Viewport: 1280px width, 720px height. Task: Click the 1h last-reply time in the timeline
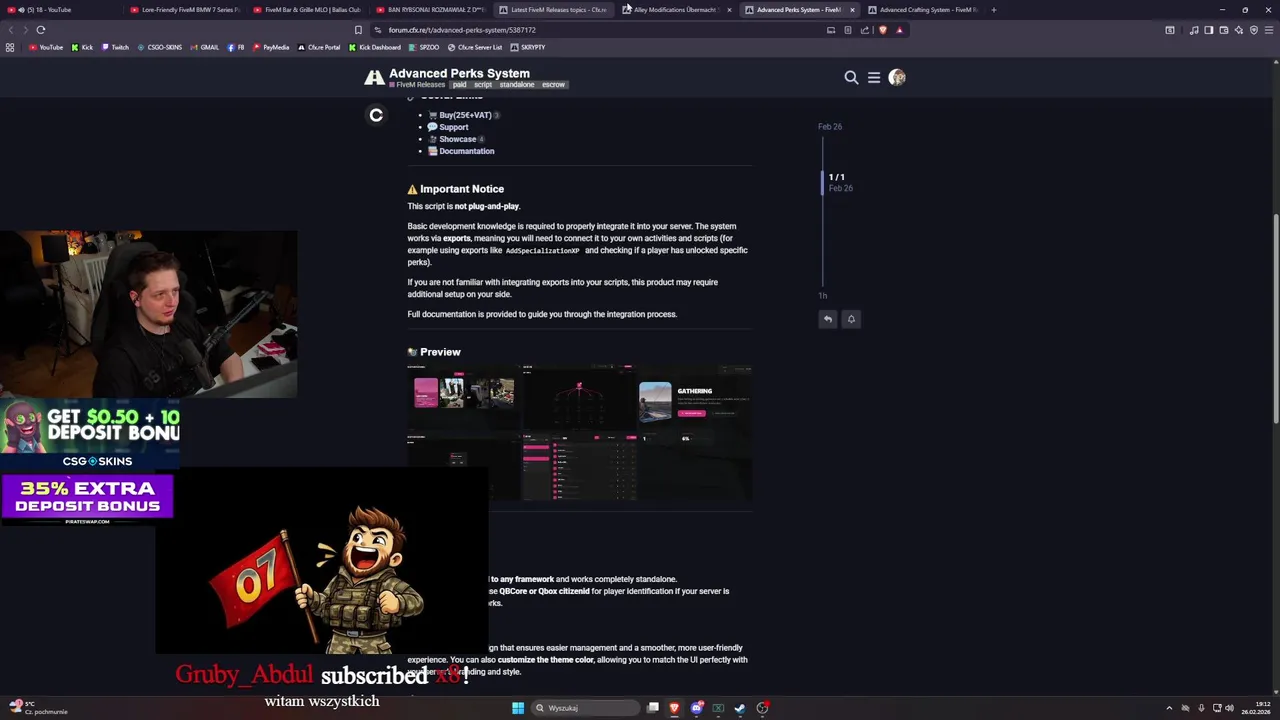(x=822, y=296)
